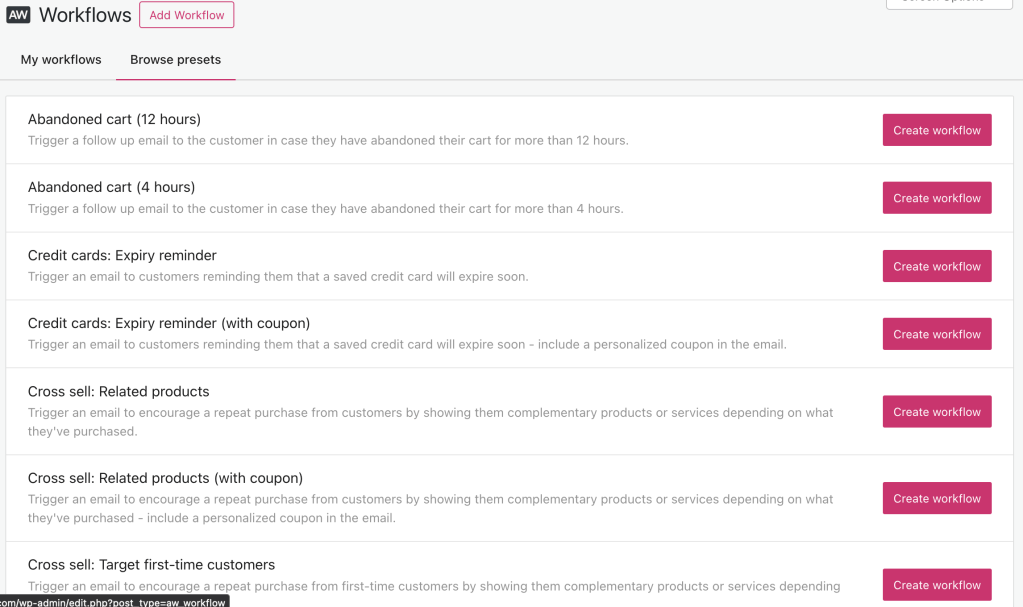Select the Credit cards: Expiry reminder title
This screenshot has width=1023, height=607.
122,255
